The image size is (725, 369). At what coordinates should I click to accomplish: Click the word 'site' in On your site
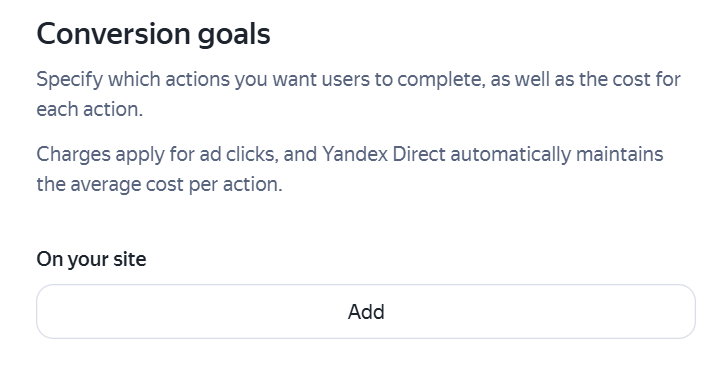click(x=129, y=259)
